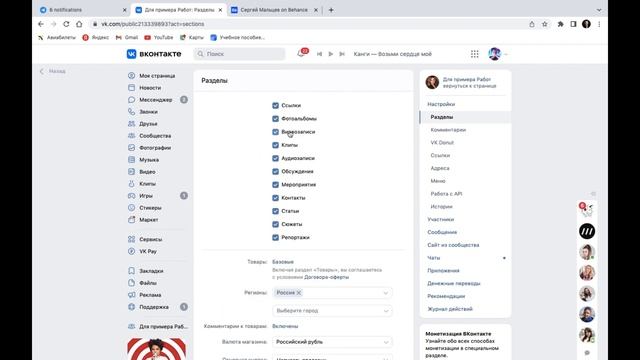Toggle the Репортажи section checkbox
This screenshot has height=360, width=640.
[276, 238]
